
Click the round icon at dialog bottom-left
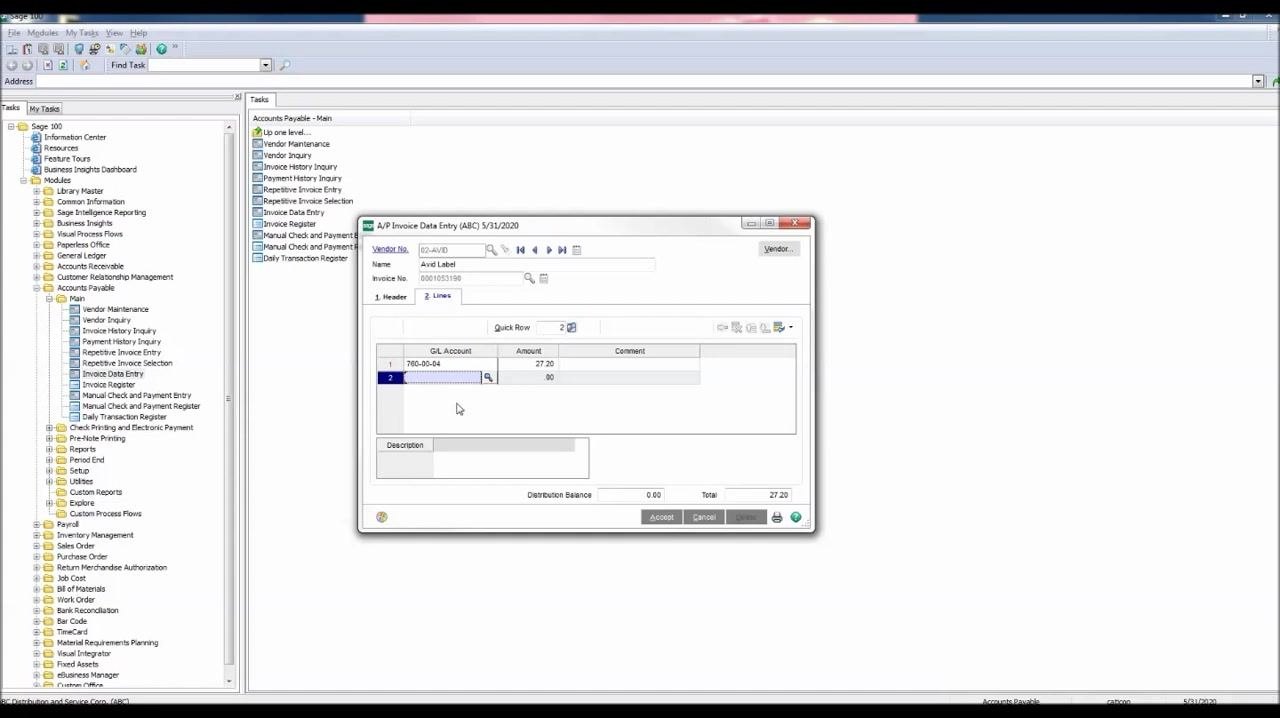381,517
